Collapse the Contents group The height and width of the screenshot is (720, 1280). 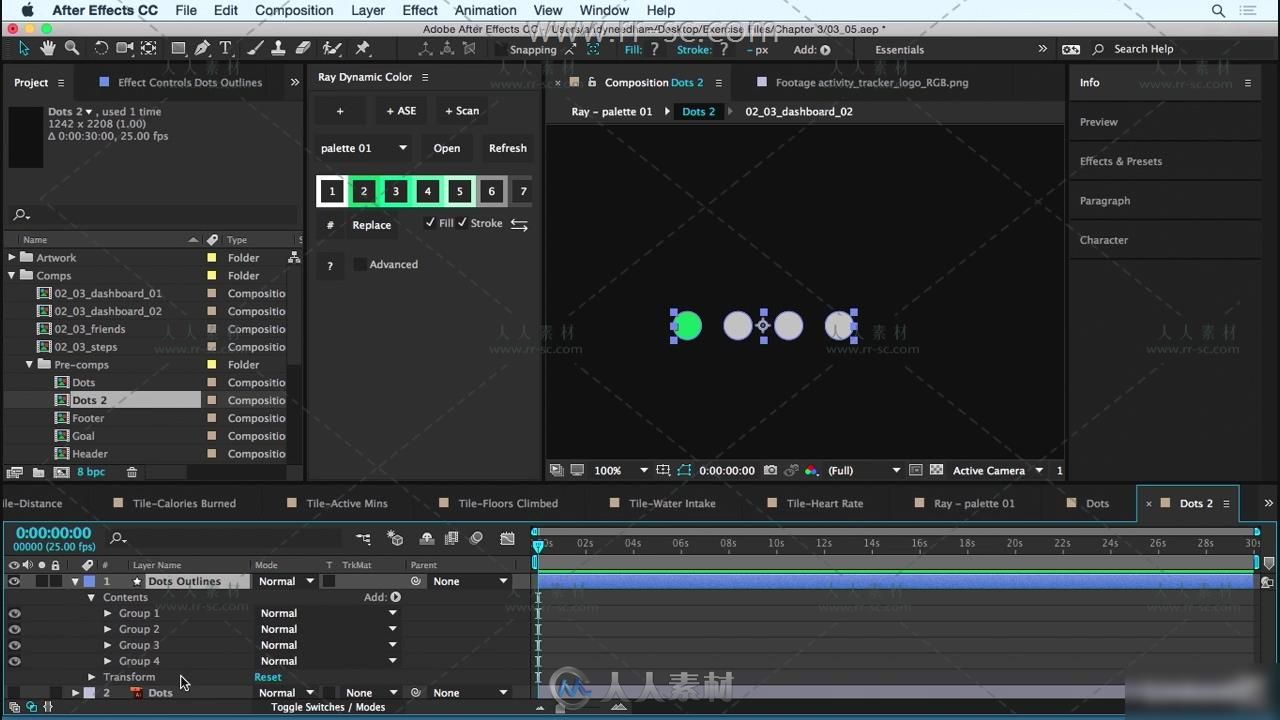[91, 597]
